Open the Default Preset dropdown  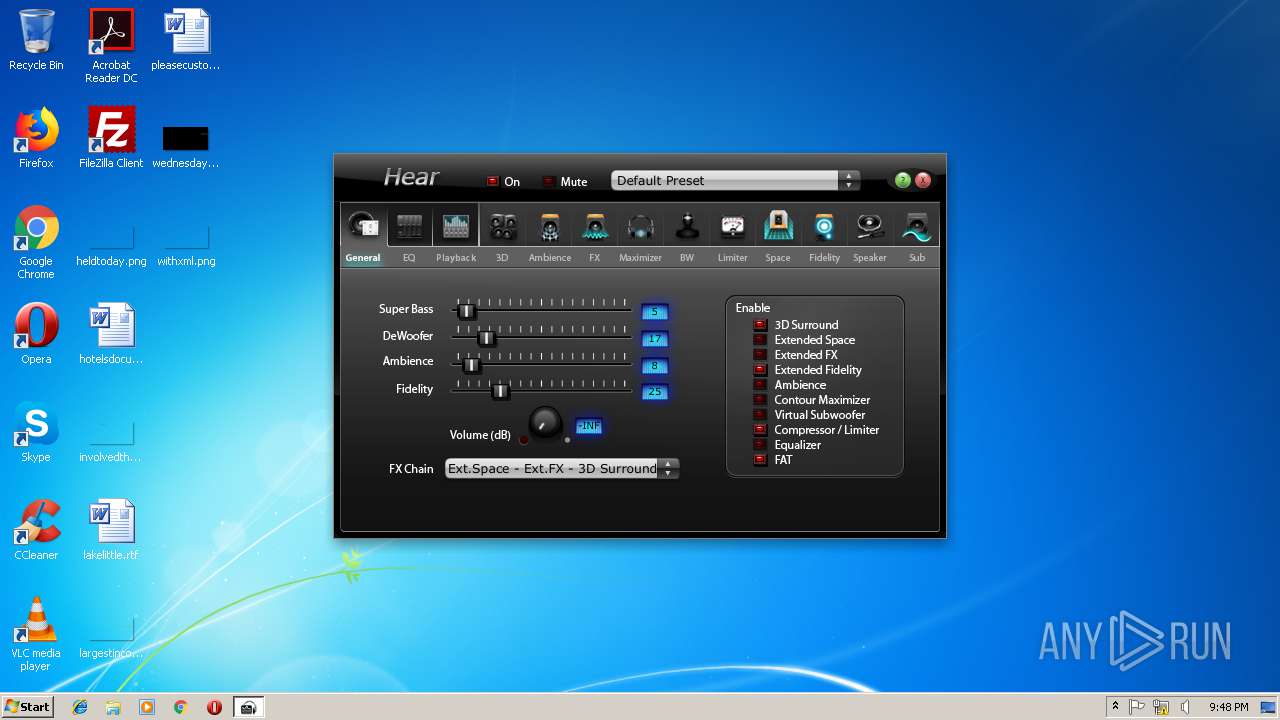(735, 181)
